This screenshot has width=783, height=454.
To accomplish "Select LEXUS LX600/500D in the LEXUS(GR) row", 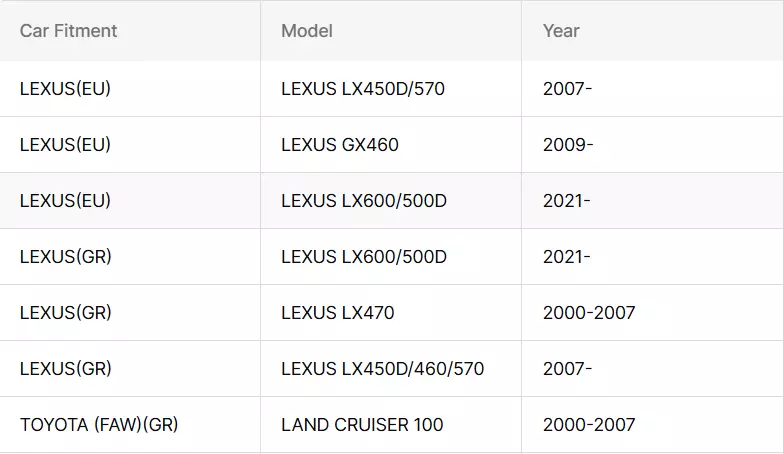I will [x=364, y=257].
